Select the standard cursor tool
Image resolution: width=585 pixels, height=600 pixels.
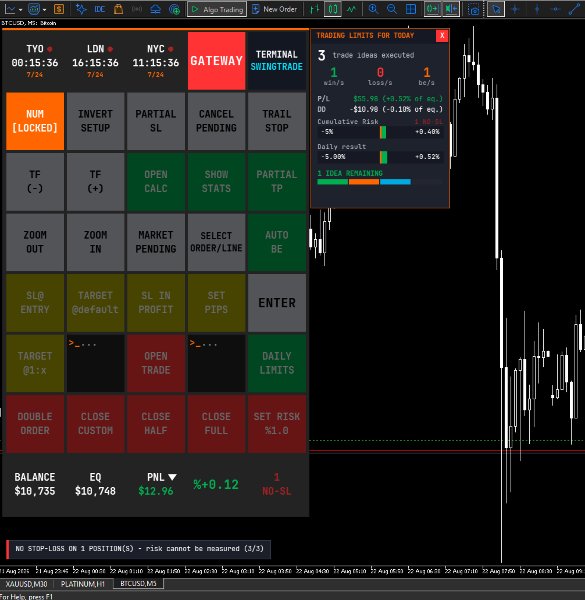(x=496, y=9)
